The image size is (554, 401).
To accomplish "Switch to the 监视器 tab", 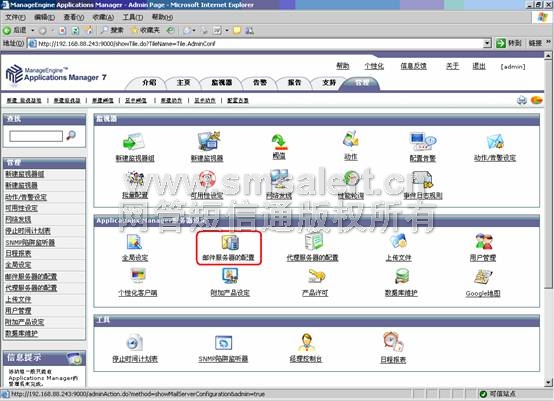I will pos(222,83).
